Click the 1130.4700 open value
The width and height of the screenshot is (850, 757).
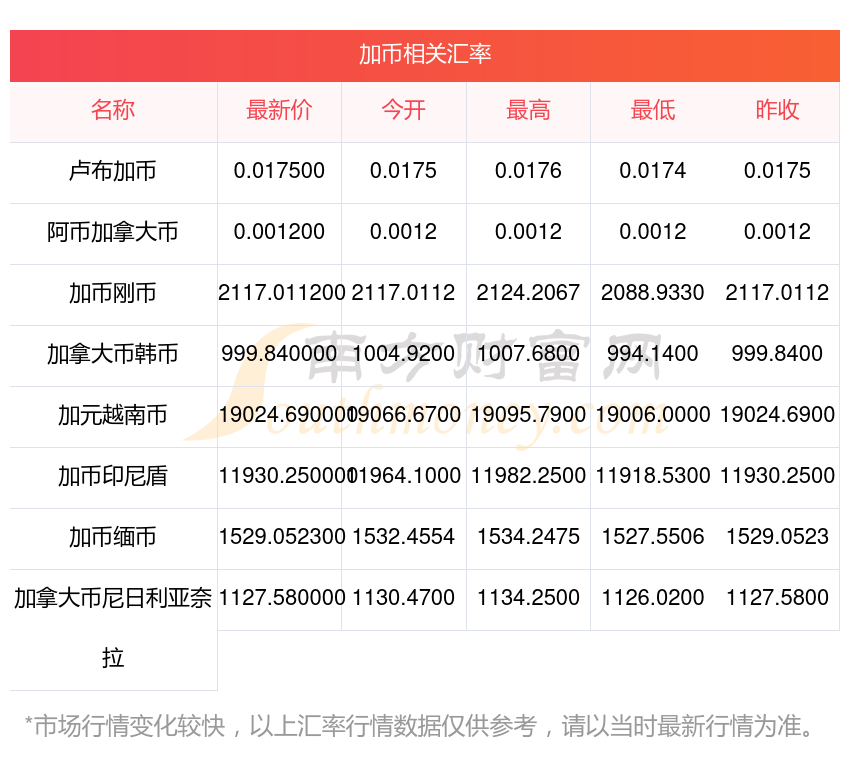(x=403, y=598)
